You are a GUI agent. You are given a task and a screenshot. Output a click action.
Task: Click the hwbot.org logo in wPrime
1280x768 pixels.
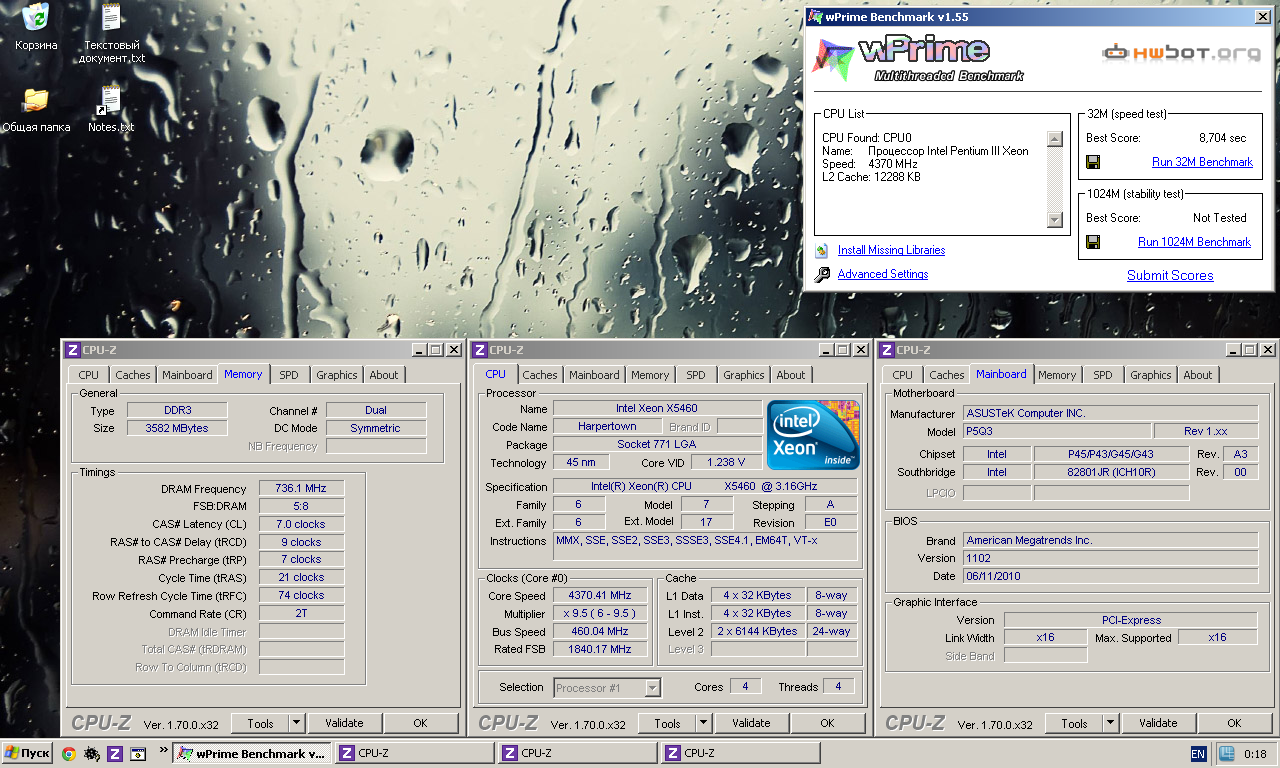pyautogui.click(x=1181, y=52)
